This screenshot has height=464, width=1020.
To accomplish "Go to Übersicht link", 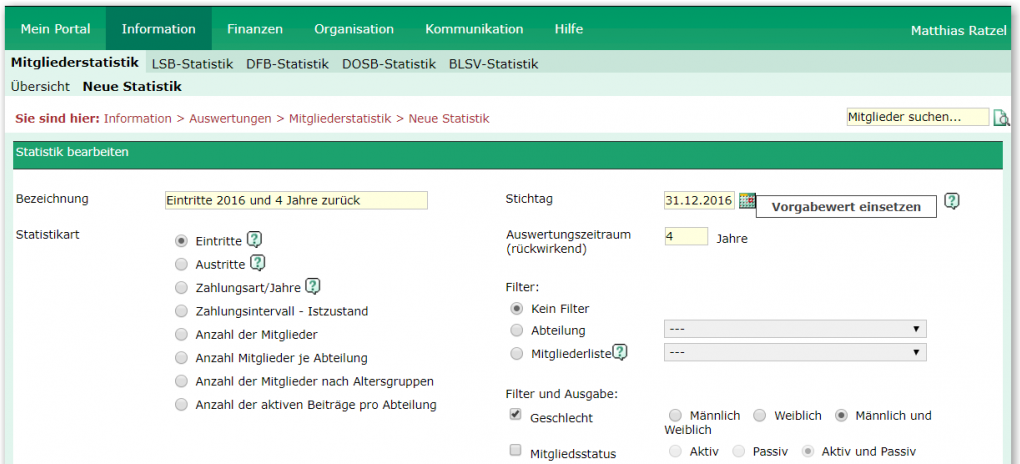I will point(40,86).
